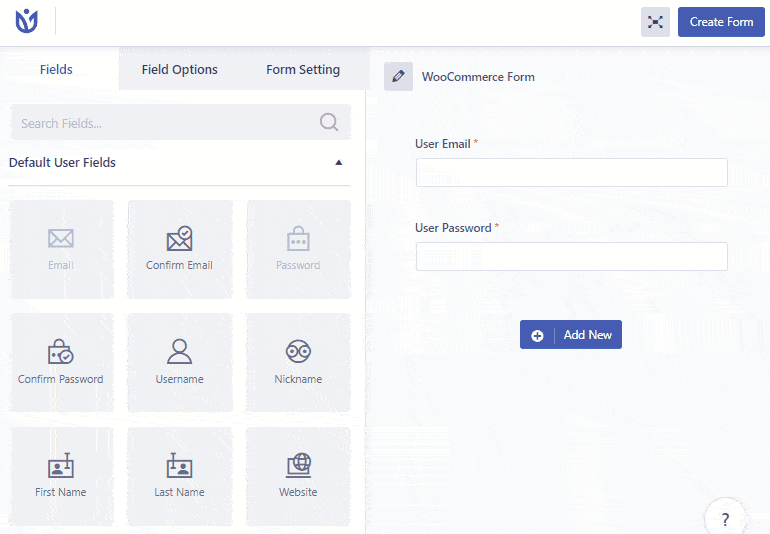
Task: Switch to the Fields tab
Action: pyautogui.click(x=56, y=69)
